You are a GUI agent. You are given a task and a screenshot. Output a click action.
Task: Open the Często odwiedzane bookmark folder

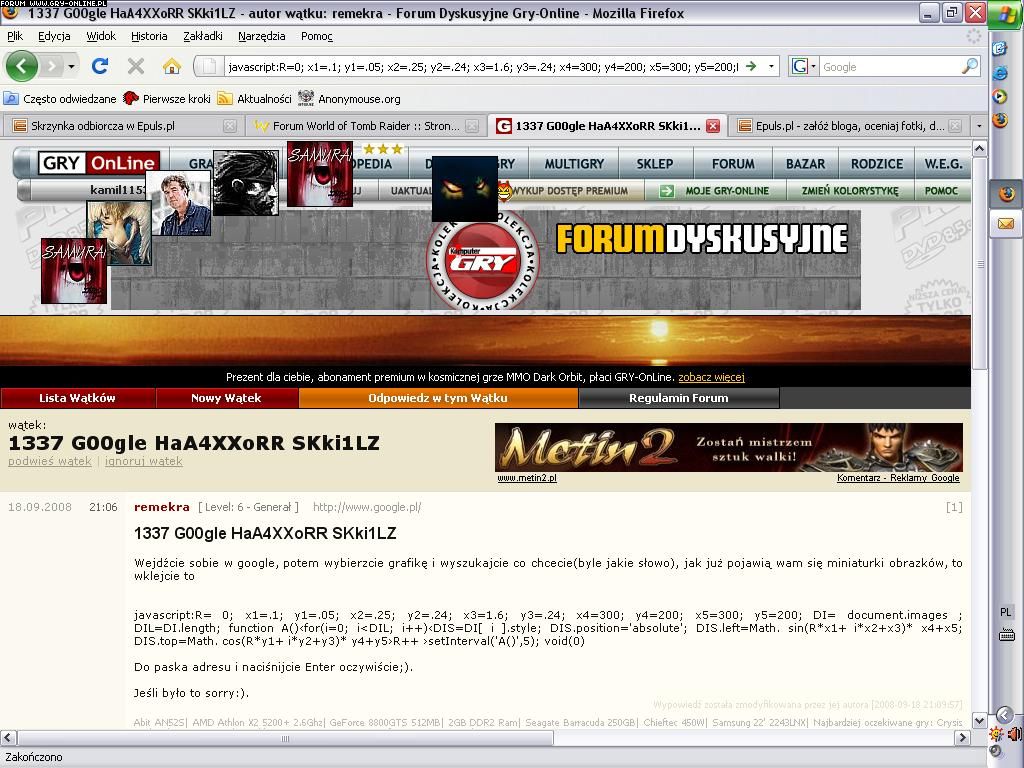60,99
